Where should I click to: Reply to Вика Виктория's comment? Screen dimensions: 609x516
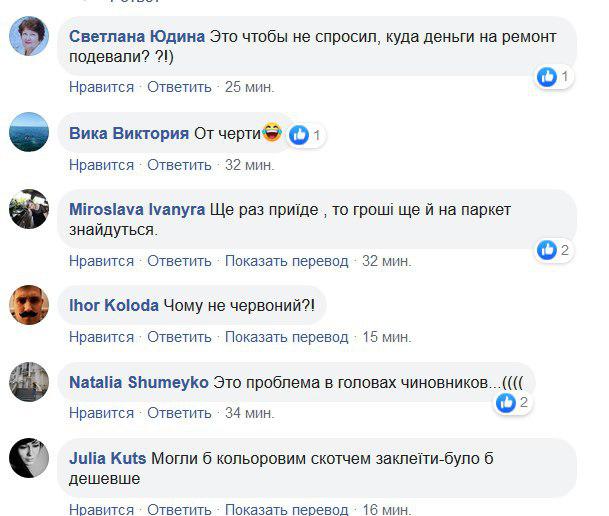[179, 164]
